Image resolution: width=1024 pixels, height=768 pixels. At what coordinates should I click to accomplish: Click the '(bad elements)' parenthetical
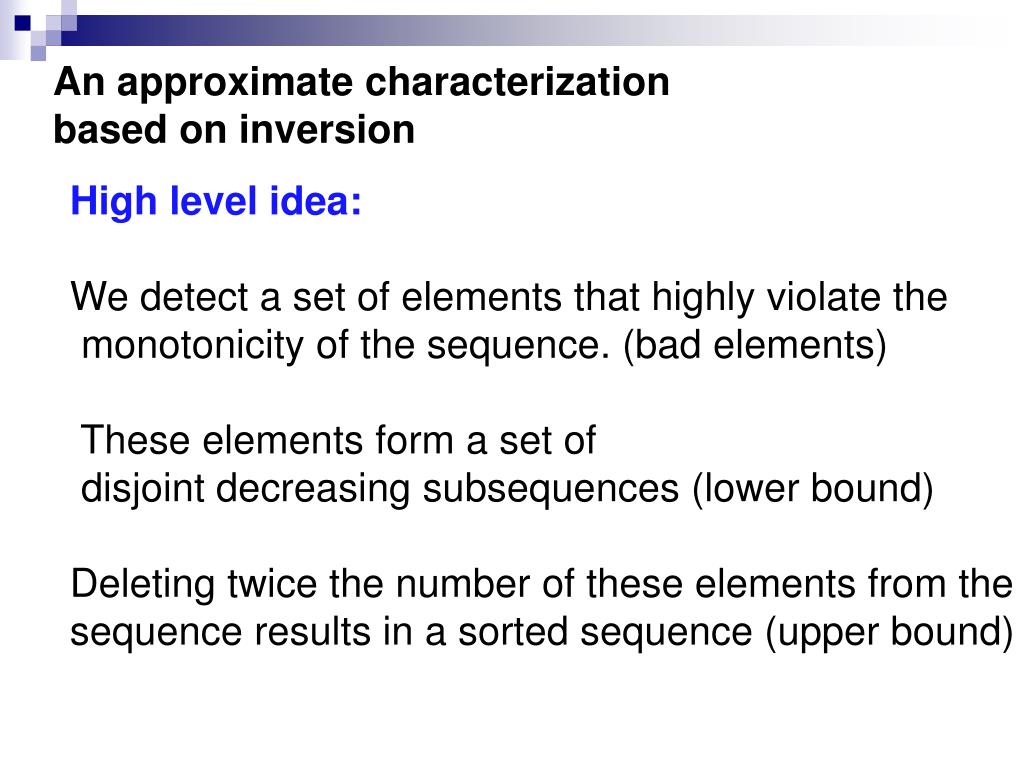click(755, 345)
